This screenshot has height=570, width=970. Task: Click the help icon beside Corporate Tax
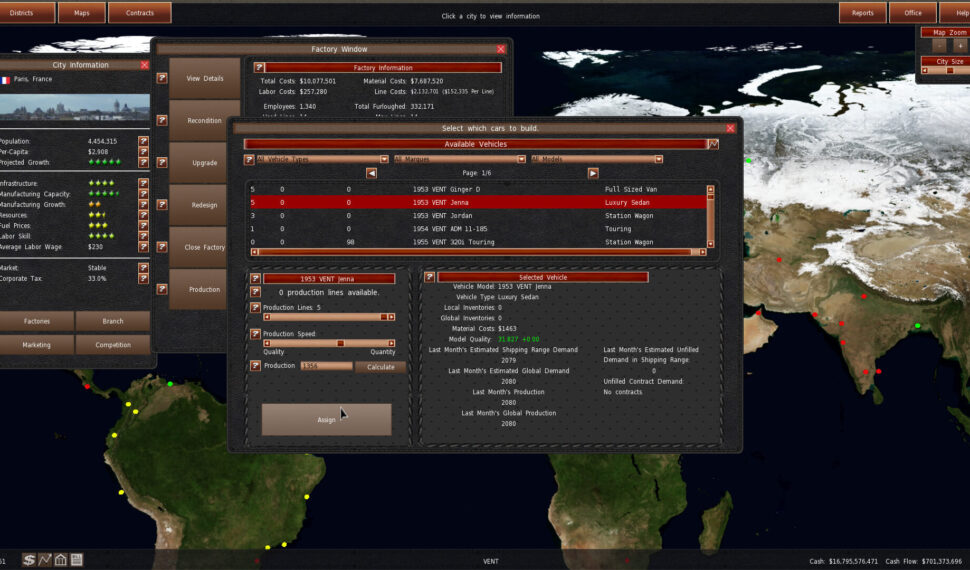pyautogui.click(x=143, y=278)
